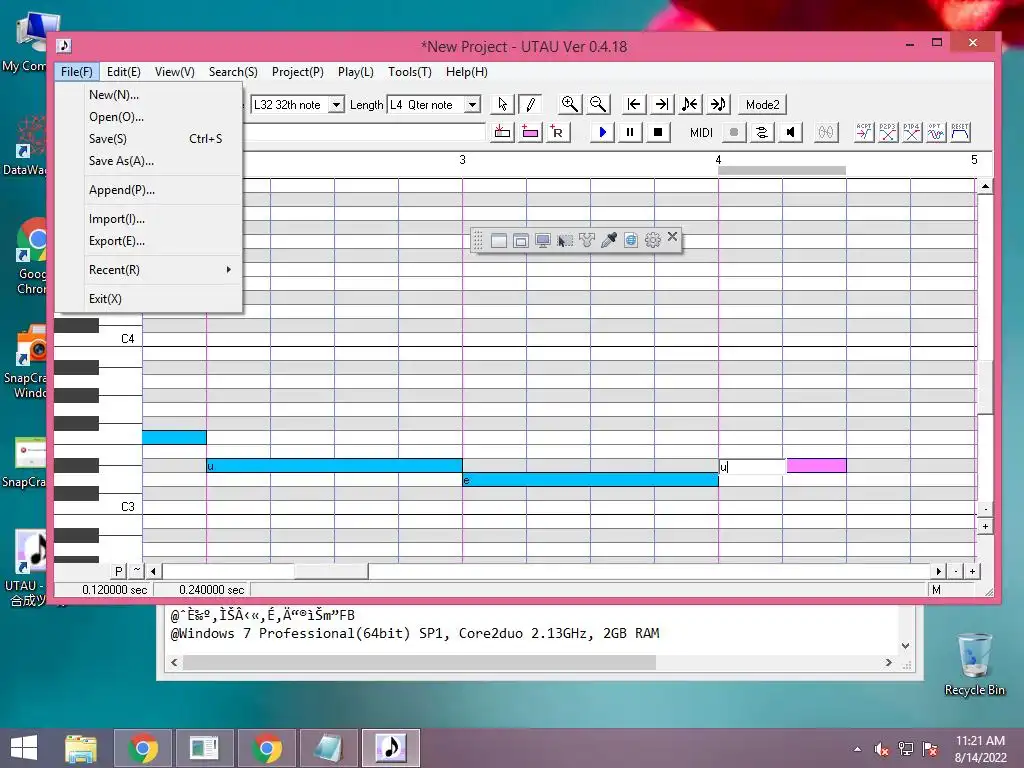Image resolution: width=1024 pixels, height=768 pixels.
Task: Click the horizontal scrollbar right arrow
Action: tap(938, 571)
